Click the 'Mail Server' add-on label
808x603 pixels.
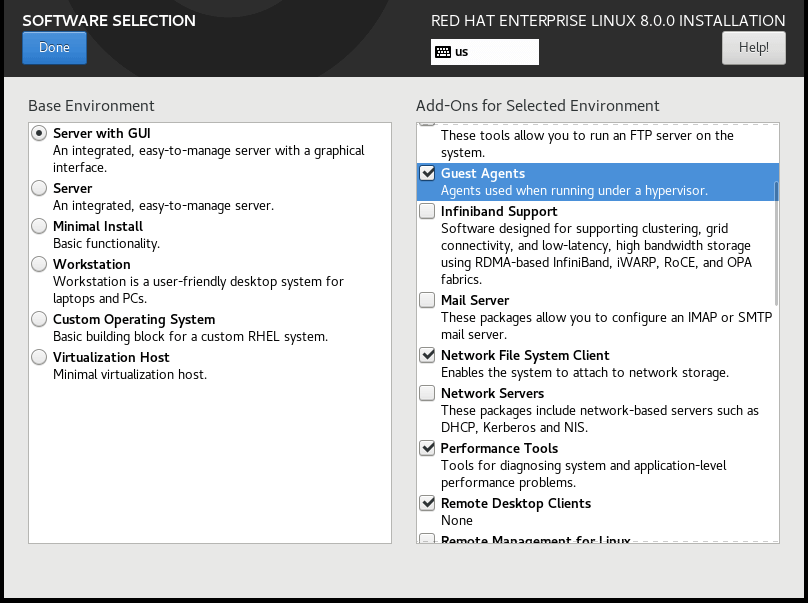coord(475,300)
